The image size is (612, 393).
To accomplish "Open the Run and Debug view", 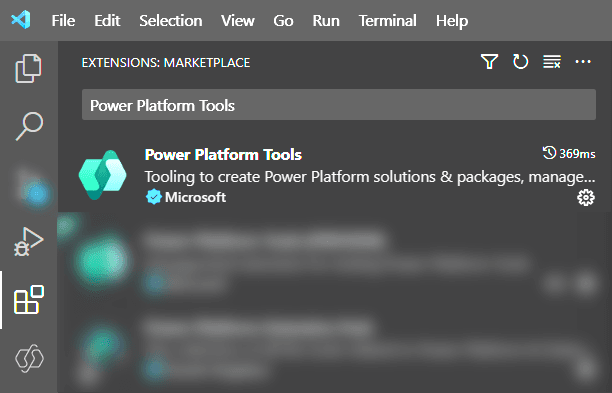I will 28,242.
